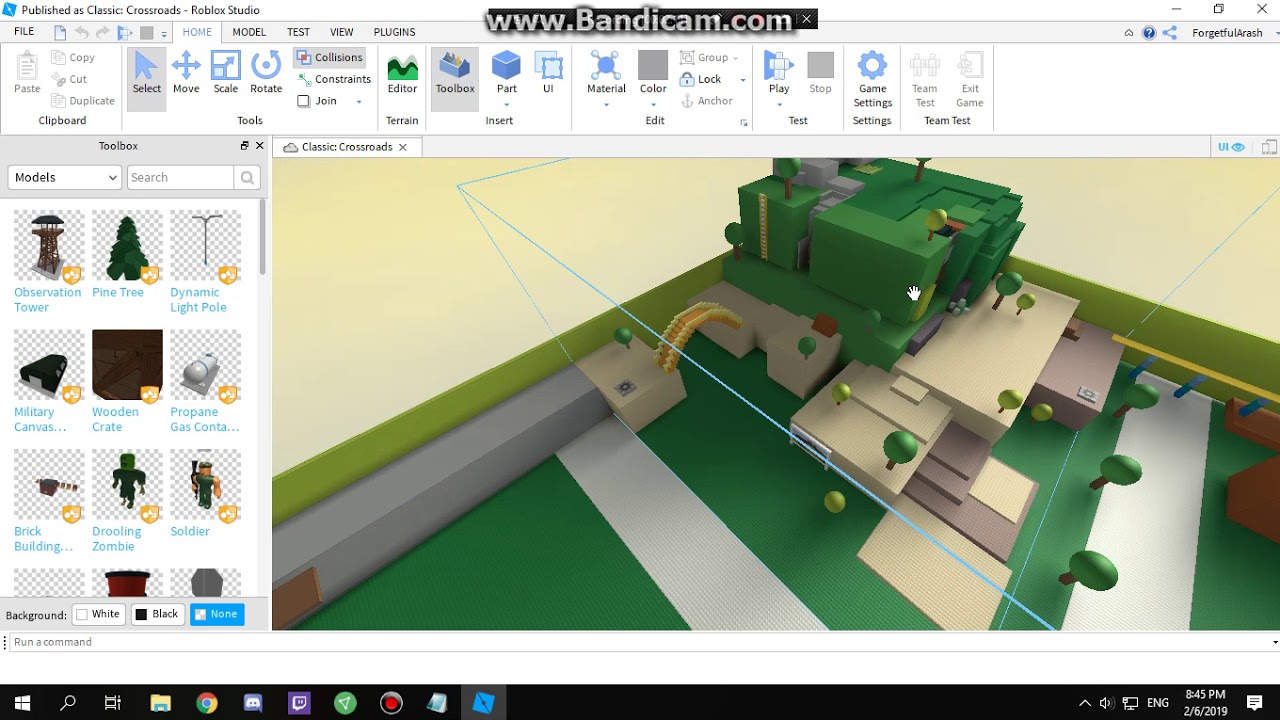Enable the Join checkbox
The width and height of the screenshot is (1280, 720).
point(304,101)
